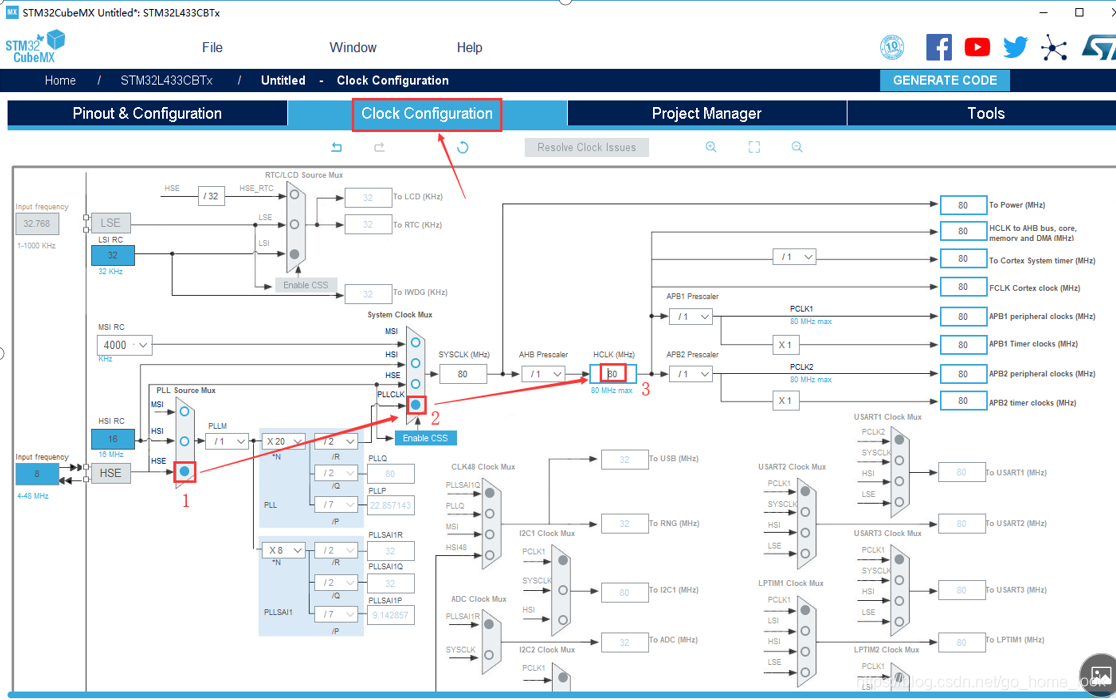Zoom out of the clock diagram
Viewport: 1116px width, 700px height.
[x=797, y=147]
